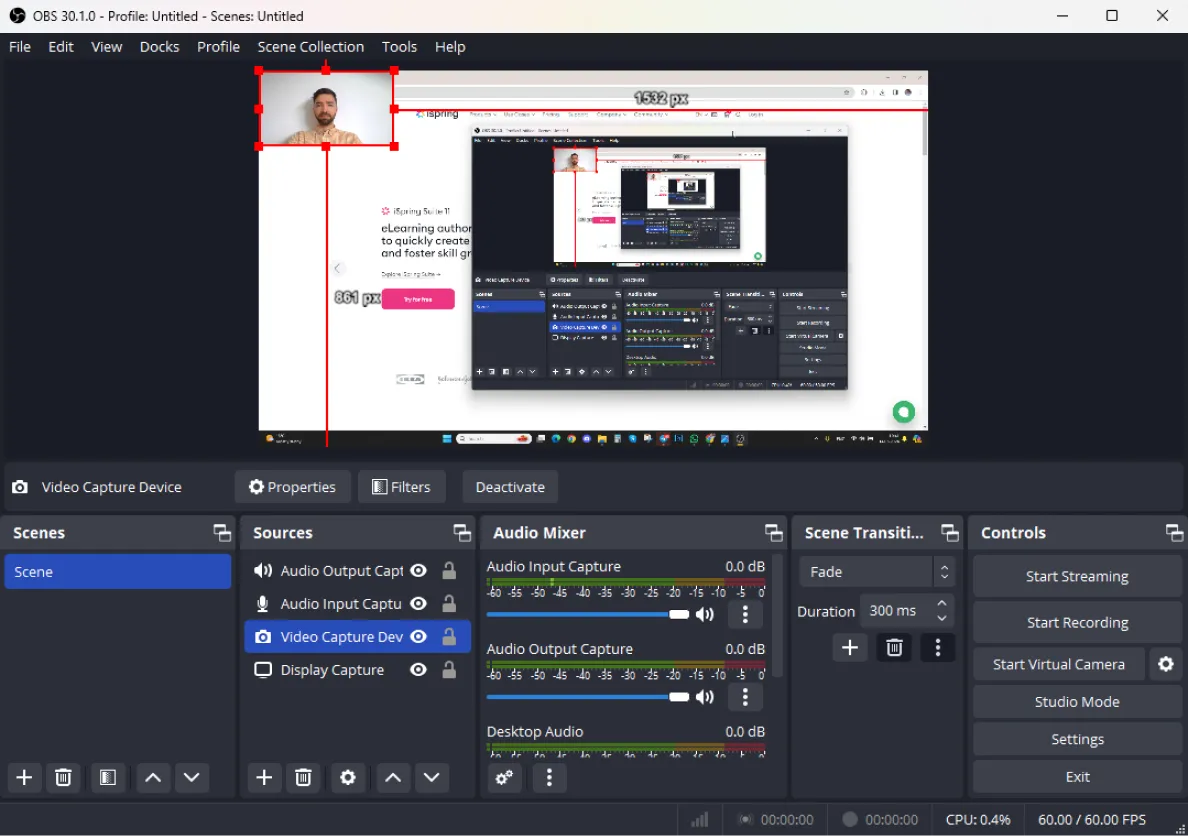Open the selected source's properties gear icon
Viewport: 1188px width, 836px height.
pos(348,777)
